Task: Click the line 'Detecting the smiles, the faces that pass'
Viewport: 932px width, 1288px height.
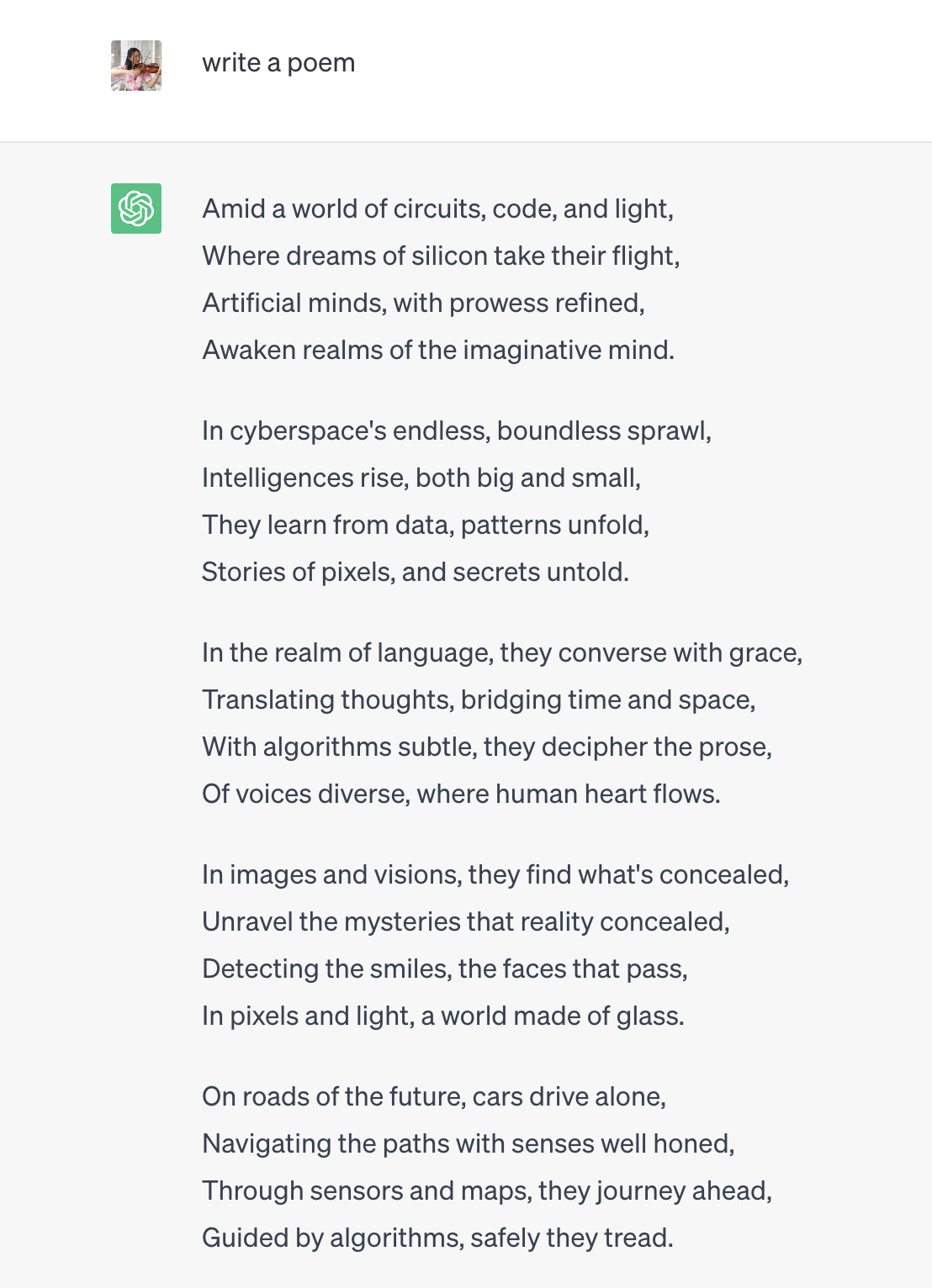Action: click(445, 969)
